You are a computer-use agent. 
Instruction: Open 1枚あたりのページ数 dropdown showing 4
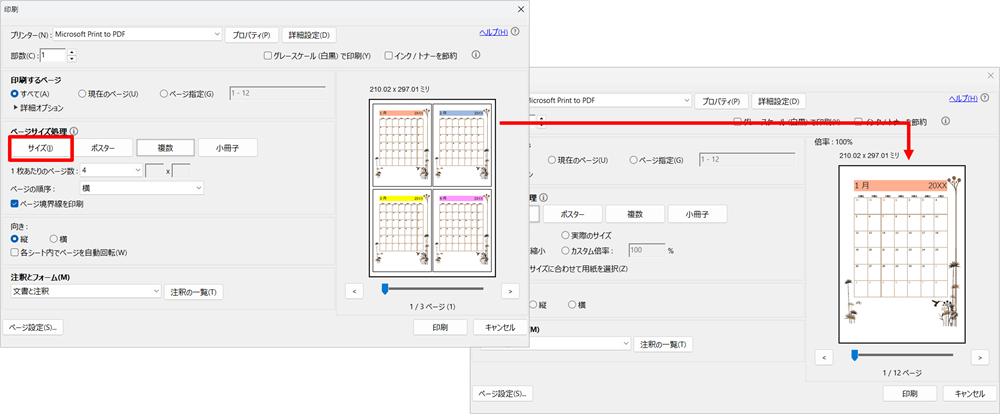point(111,170)
